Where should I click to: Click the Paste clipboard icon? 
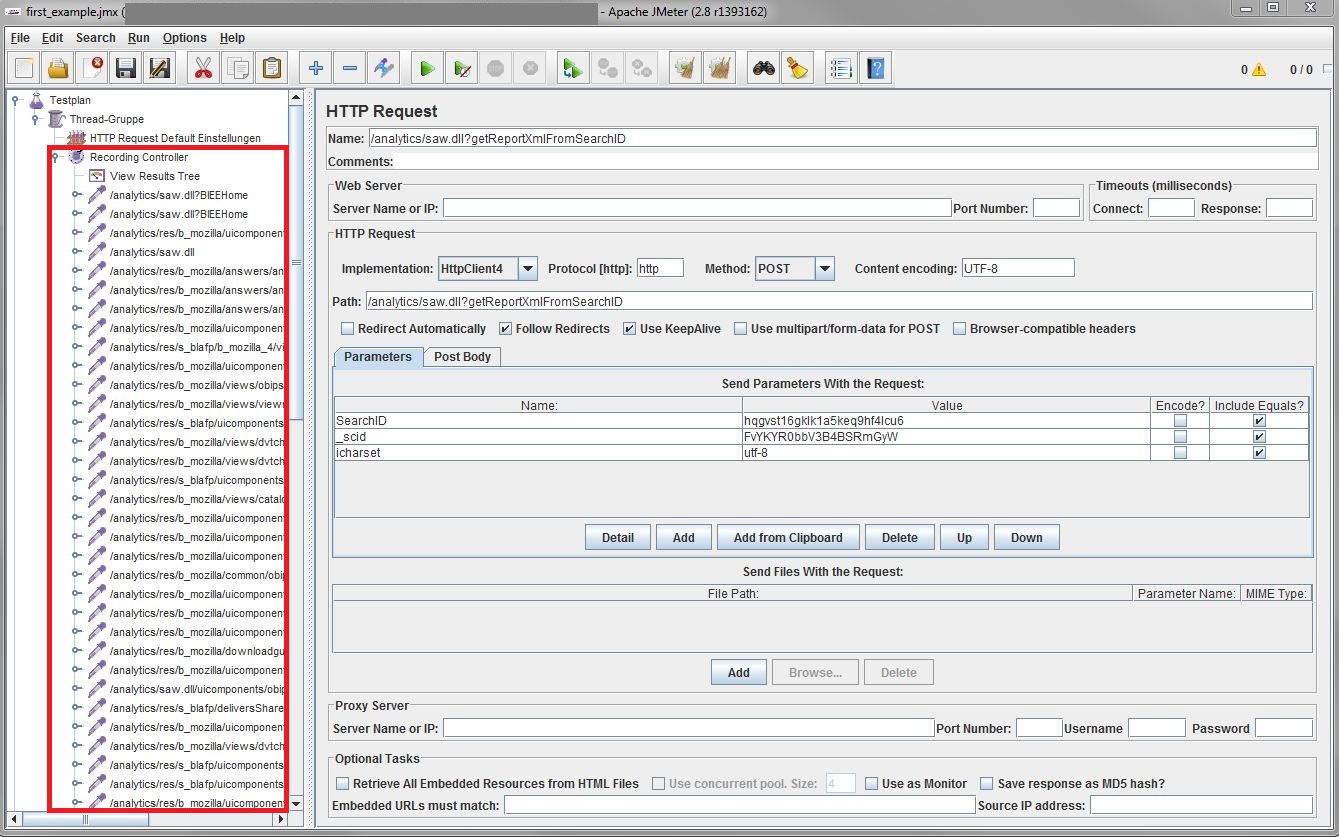pyautogui.click(x=272, y=69)
